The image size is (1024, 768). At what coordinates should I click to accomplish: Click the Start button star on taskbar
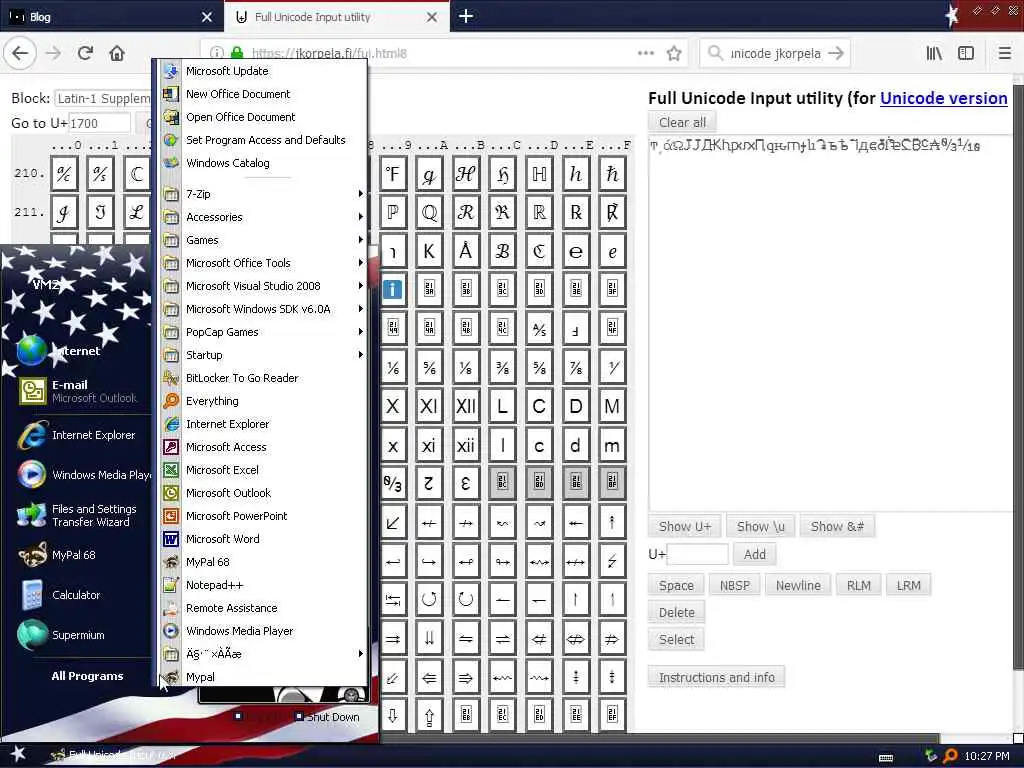point(18,754)
